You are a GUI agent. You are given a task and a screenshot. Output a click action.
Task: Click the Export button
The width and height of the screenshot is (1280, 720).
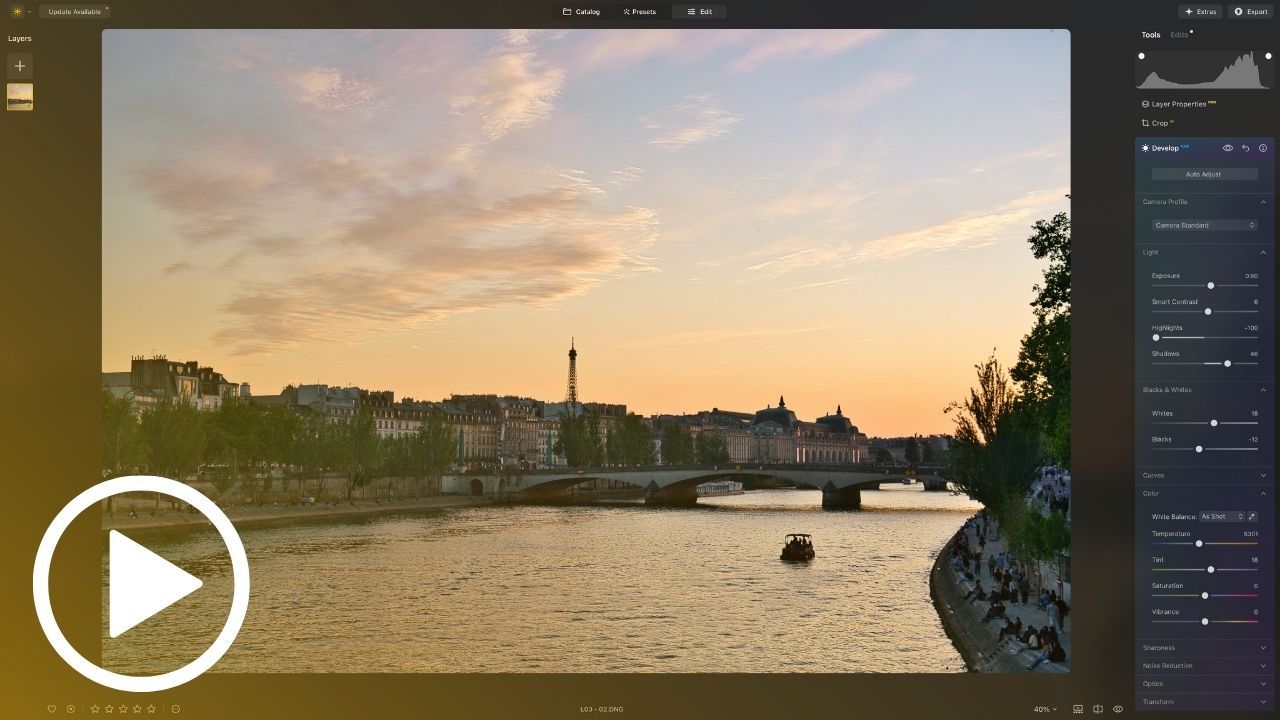(1251, 12)
